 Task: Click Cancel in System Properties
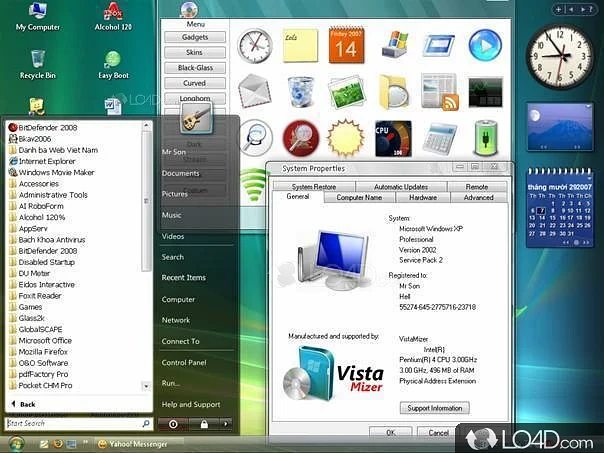coord(438,432)
